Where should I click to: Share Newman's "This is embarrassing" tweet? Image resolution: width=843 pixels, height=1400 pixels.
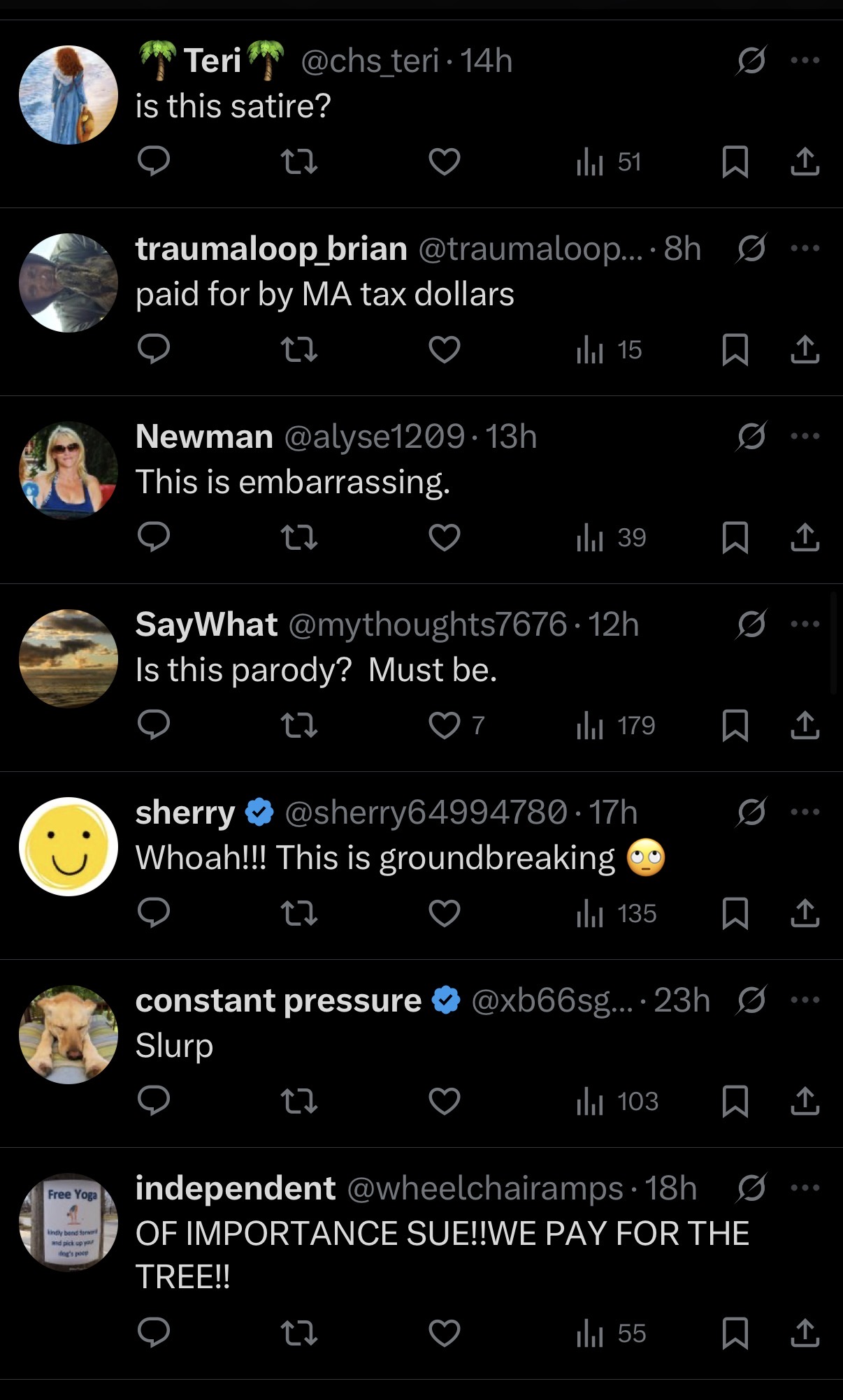[x=805, y=537]
